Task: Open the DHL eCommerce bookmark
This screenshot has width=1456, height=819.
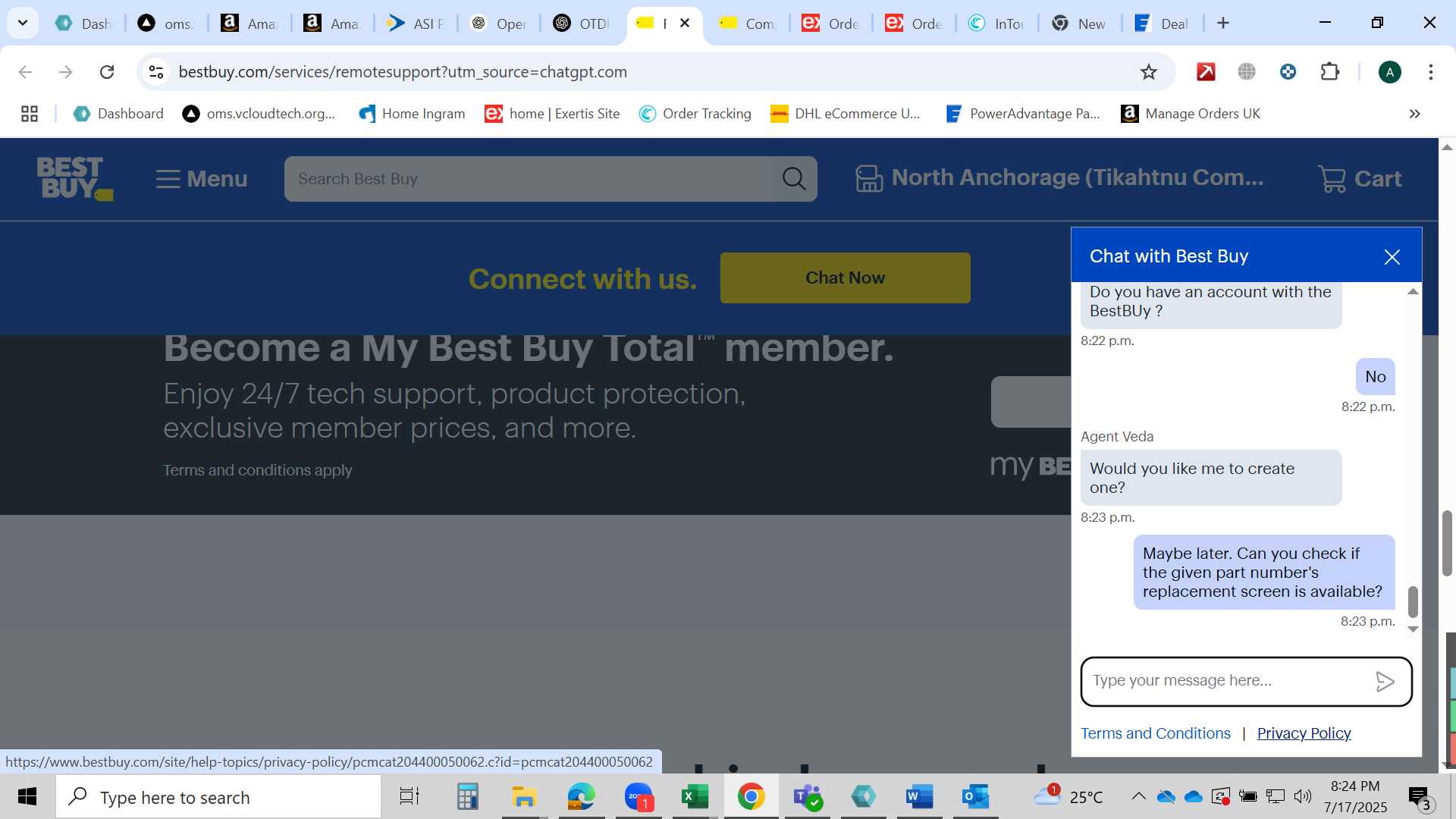Action: click(x=845, y=114)
